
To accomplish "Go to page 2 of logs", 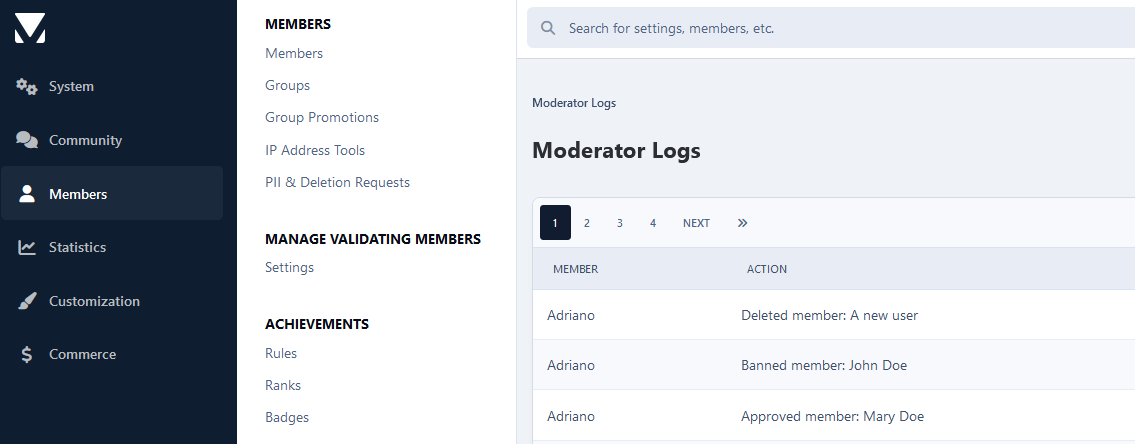I will pos(586,223).
